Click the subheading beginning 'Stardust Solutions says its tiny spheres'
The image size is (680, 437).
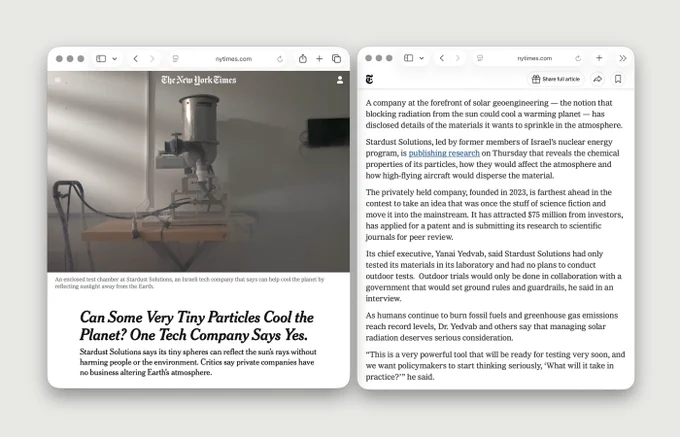(198, 362)
